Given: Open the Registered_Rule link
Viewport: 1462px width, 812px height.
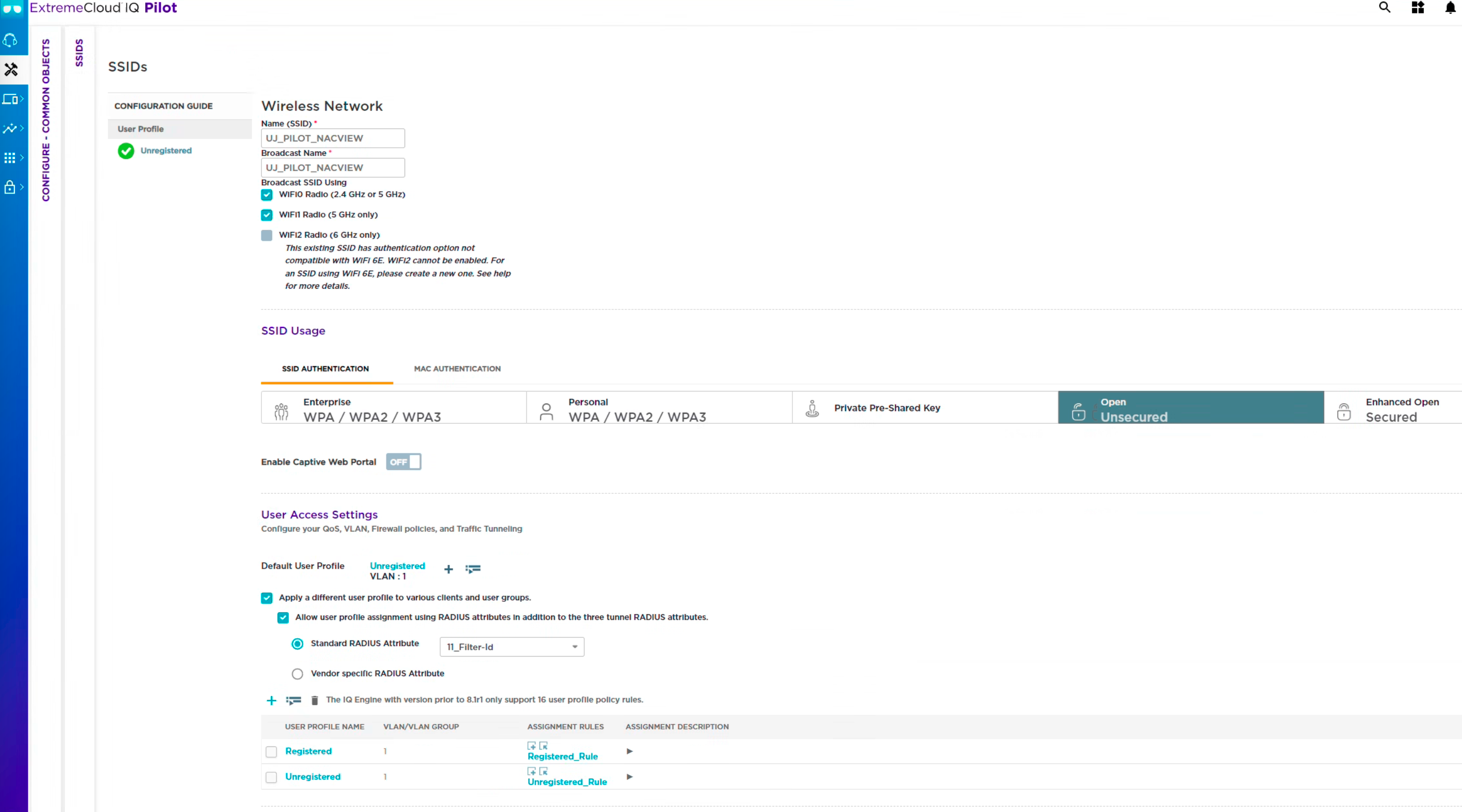Looking at the screenshot, I should point(563,757).
